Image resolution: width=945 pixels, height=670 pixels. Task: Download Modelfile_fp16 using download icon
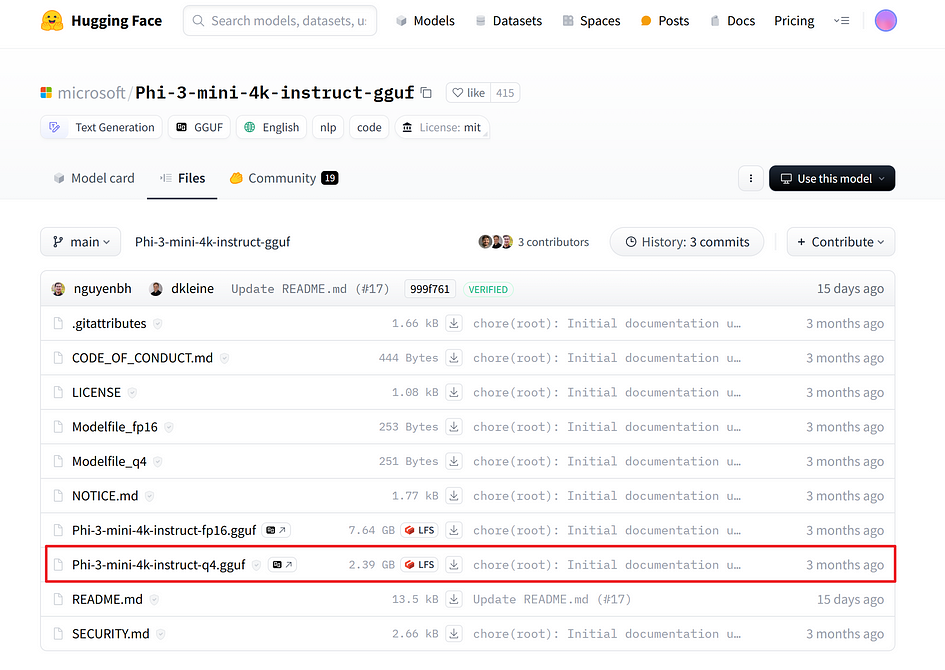point(454,427)
